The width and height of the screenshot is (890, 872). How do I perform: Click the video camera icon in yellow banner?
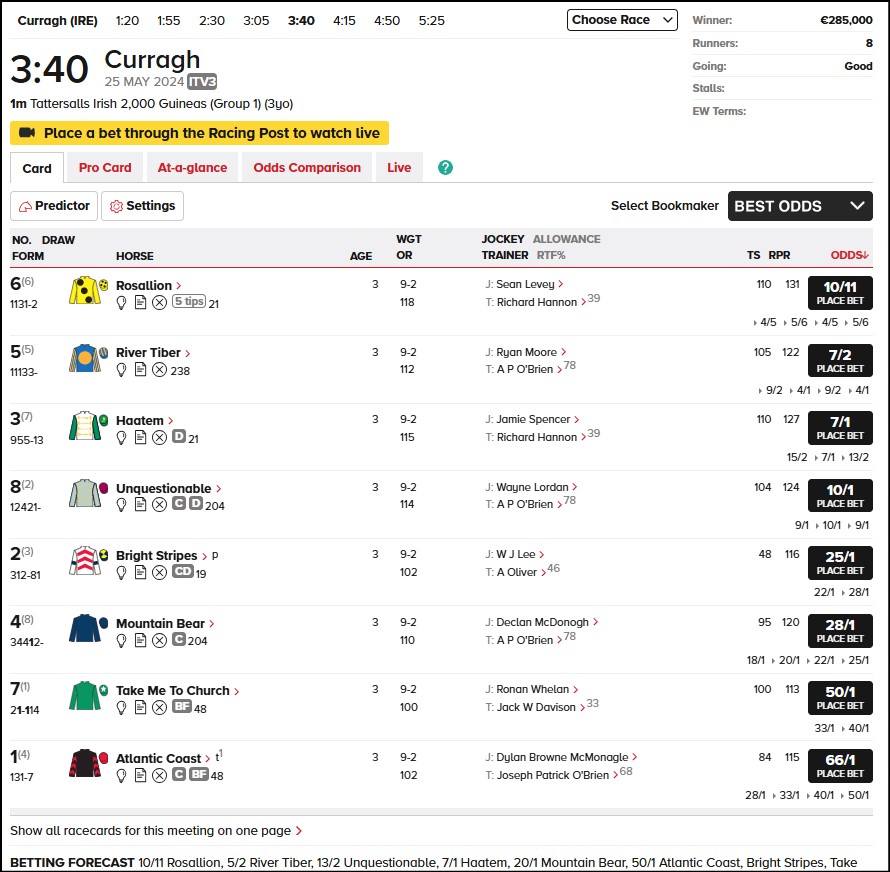click(27, 133)
